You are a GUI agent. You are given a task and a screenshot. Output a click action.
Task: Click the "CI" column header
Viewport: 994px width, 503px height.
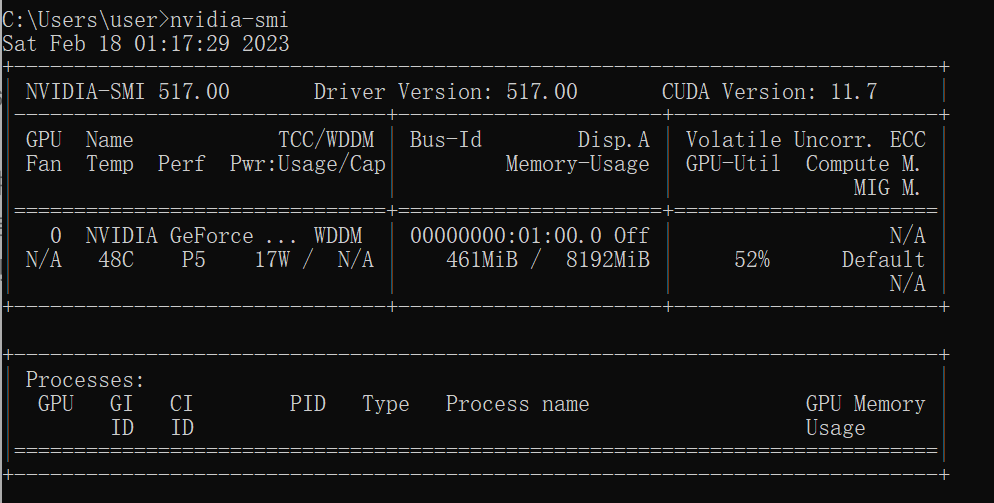click(x=181, y=404)
